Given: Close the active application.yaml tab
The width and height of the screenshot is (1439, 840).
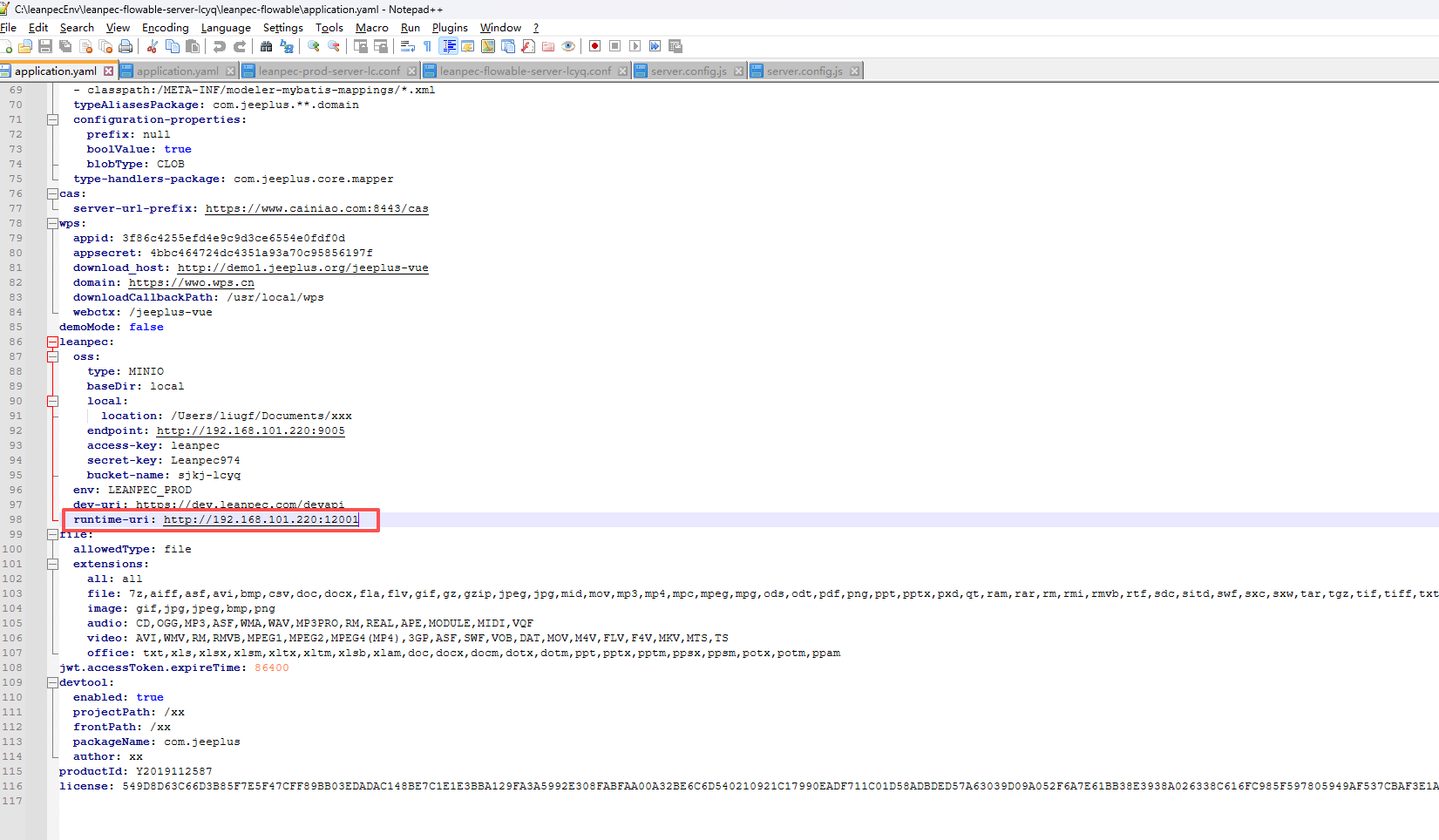Looking at the screenshot, I should click(x=109, y=71).
